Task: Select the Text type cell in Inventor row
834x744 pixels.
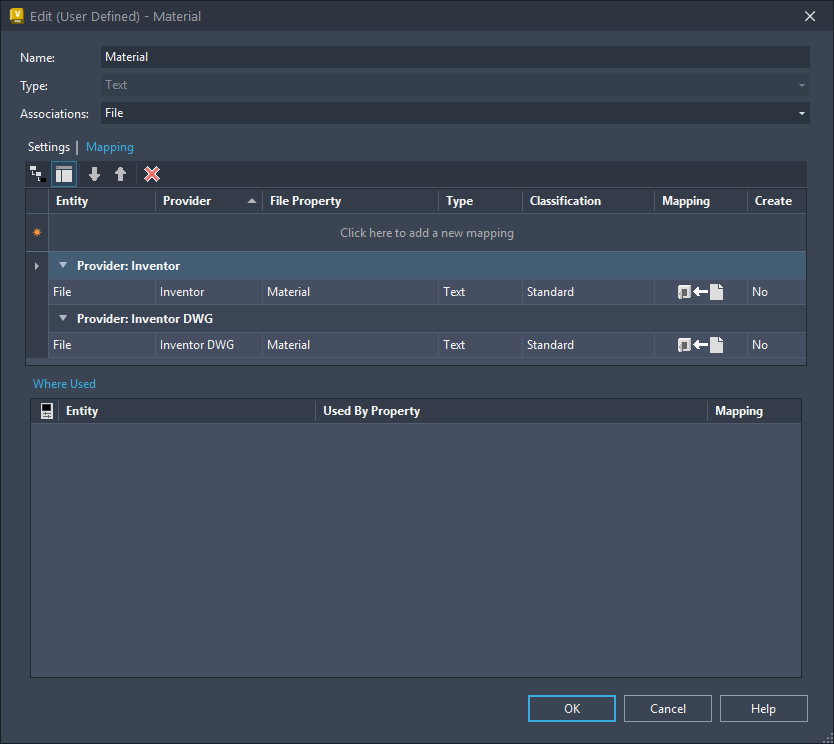Action: [480, 292]
